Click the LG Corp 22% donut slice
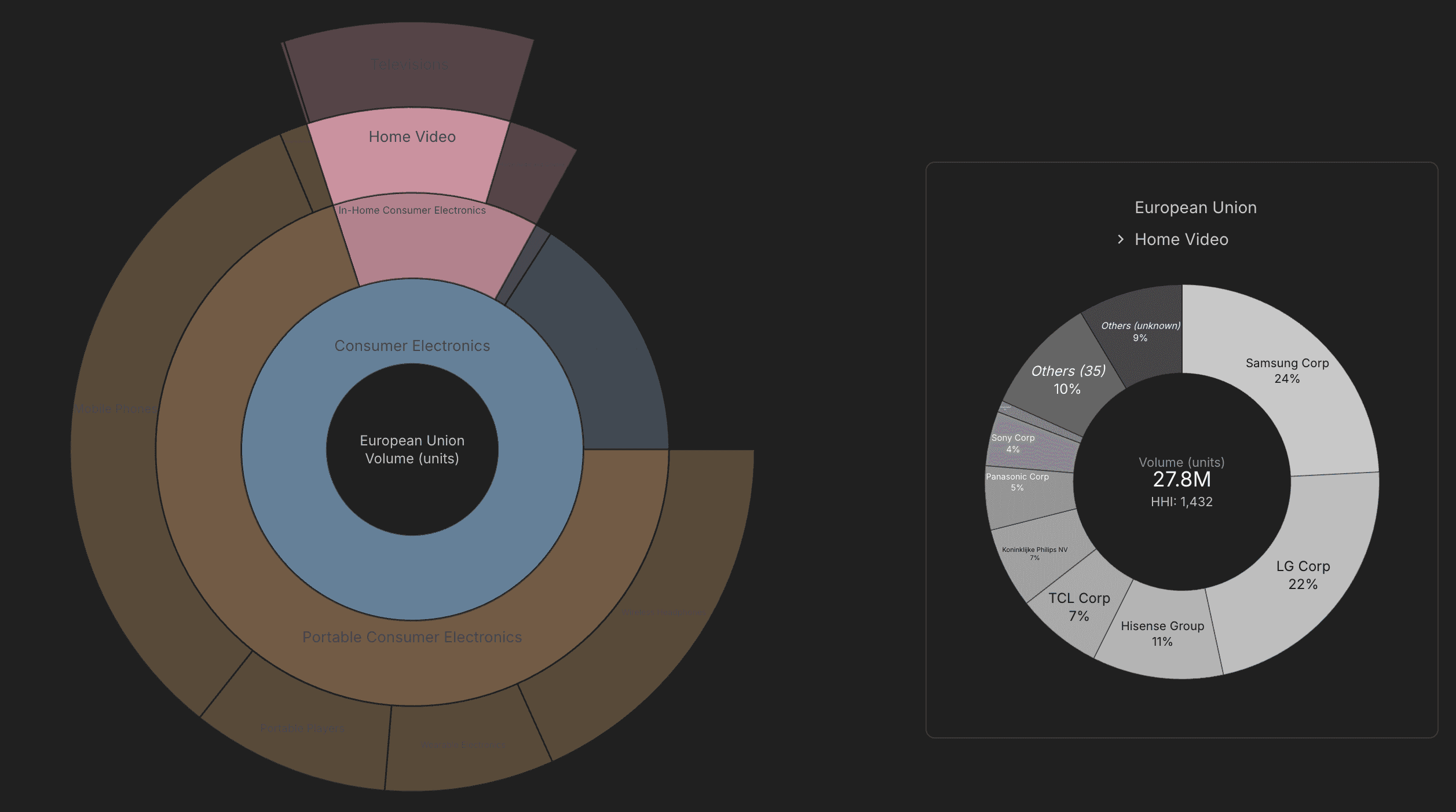This screenshot has width=1456, height=812. tap(1303, 575)
